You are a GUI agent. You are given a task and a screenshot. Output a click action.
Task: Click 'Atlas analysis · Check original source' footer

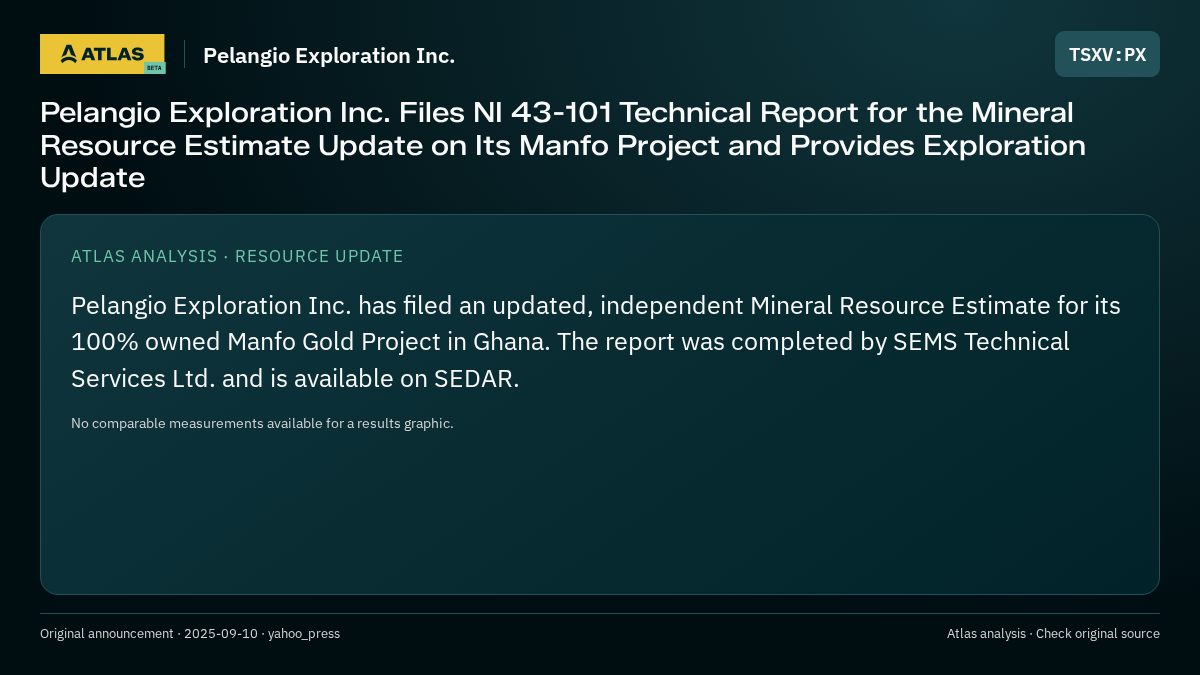click(x=1053, y=633)
